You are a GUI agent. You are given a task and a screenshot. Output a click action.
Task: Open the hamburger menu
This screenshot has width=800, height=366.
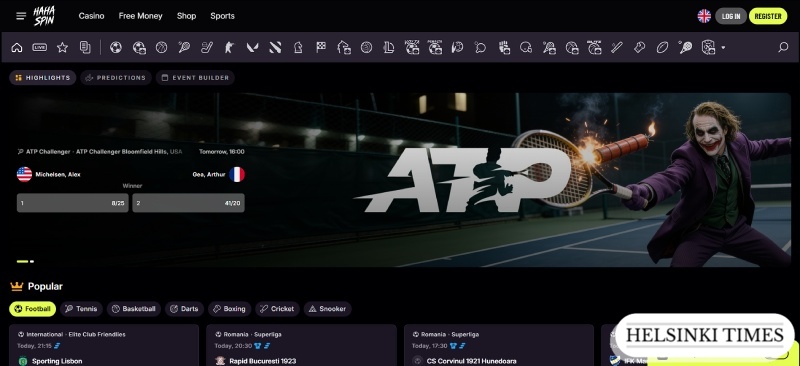tap(21, 16)
